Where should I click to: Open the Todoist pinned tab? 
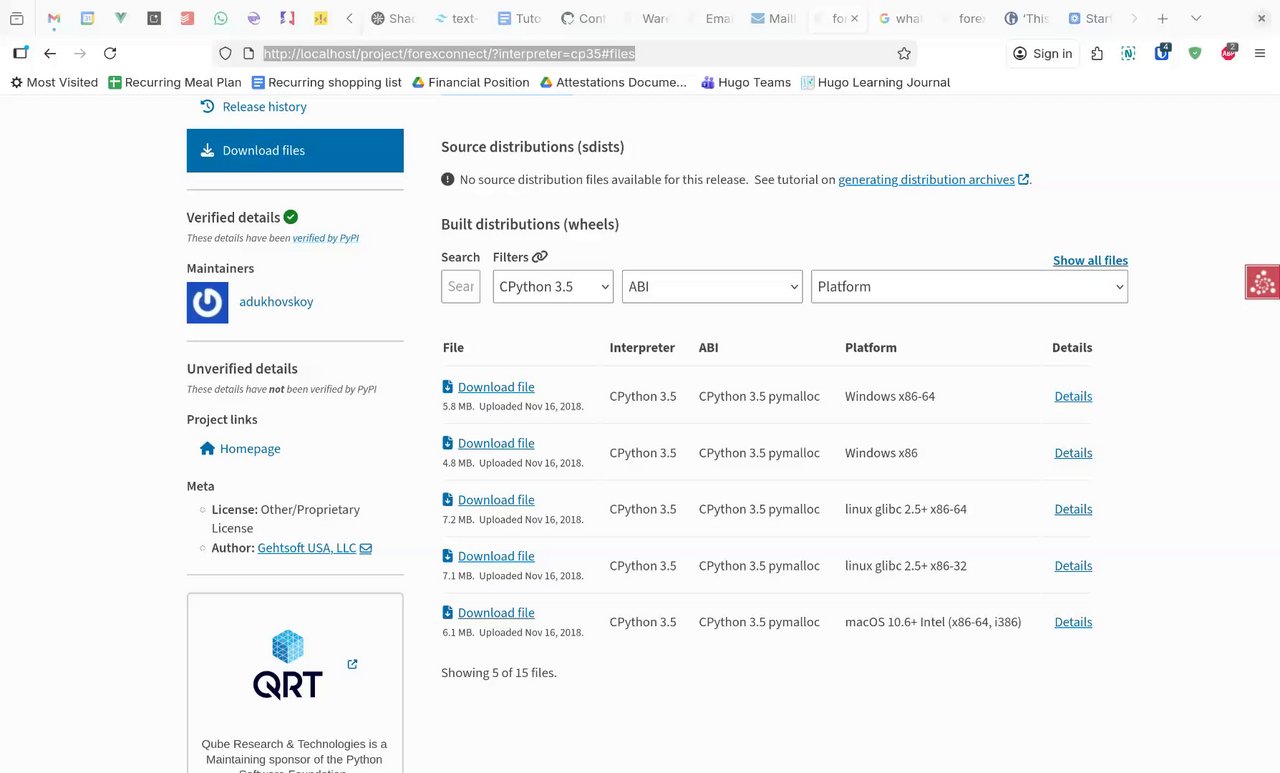coord(187,19)
